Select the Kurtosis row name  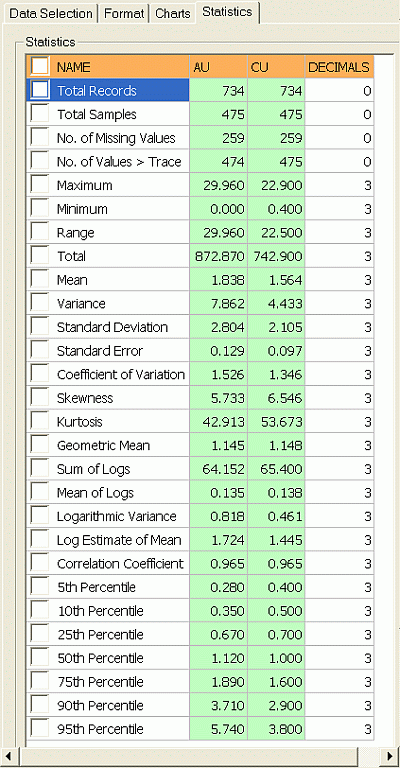[80, 422]
